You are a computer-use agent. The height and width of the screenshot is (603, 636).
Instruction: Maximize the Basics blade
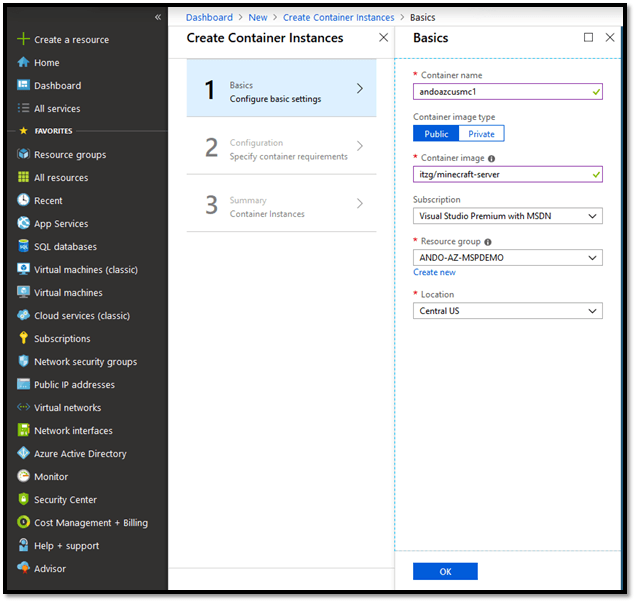588,37
